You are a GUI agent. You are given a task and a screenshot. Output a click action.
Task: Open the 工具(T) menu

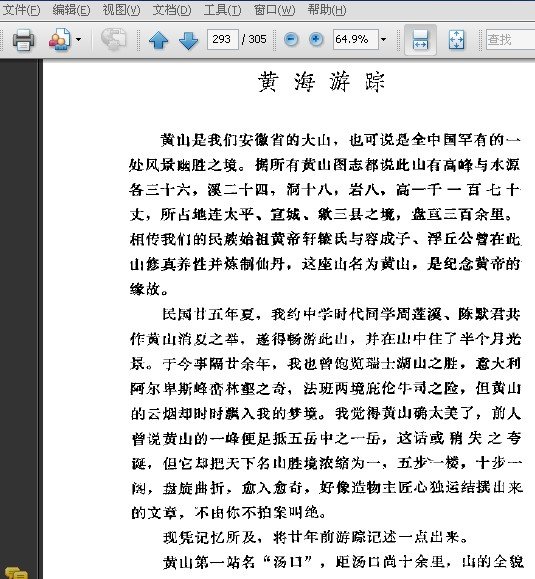click(222, 10)
